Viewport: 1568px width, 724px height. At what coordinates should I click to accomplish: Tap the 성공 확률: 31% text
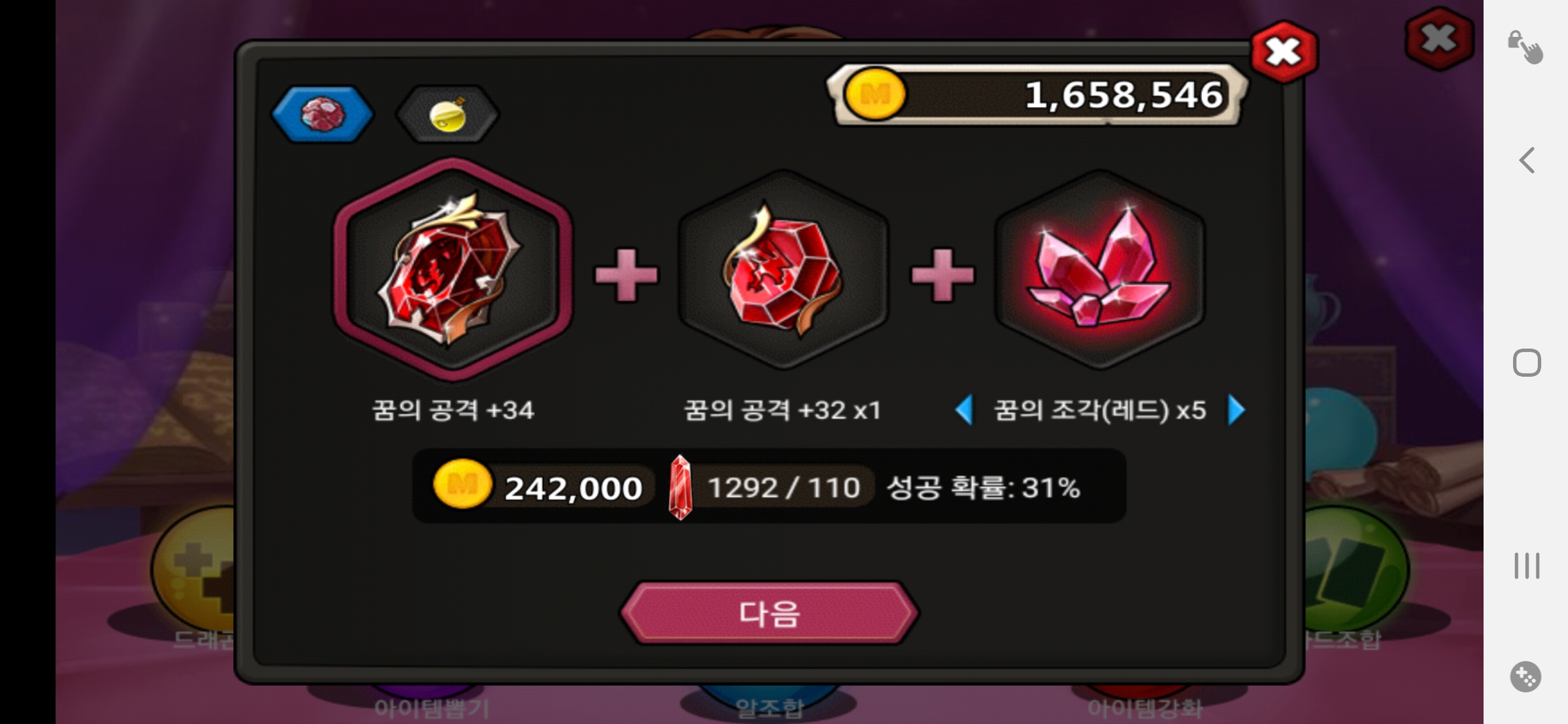(x=983, y=488)
